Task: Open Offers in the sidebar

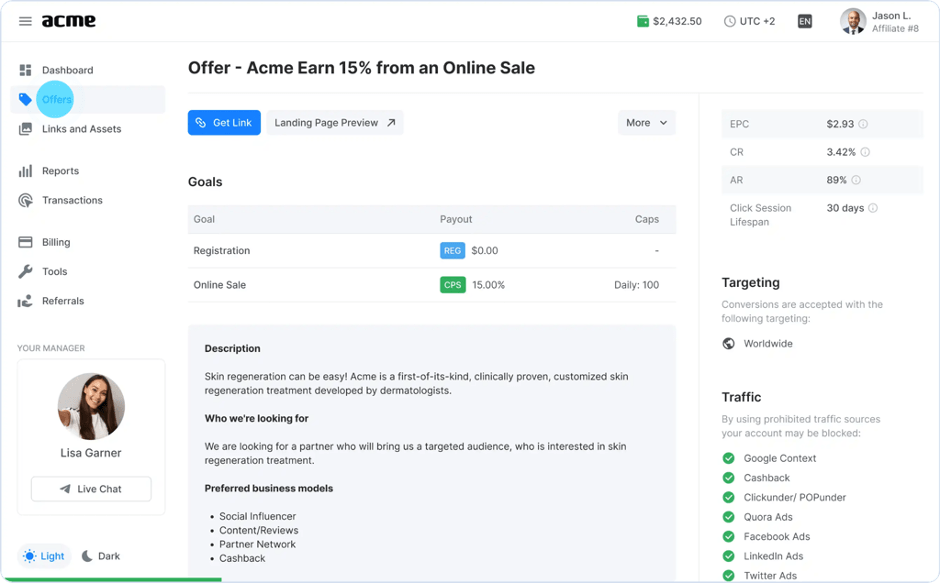Action: [x=88, y=100]
